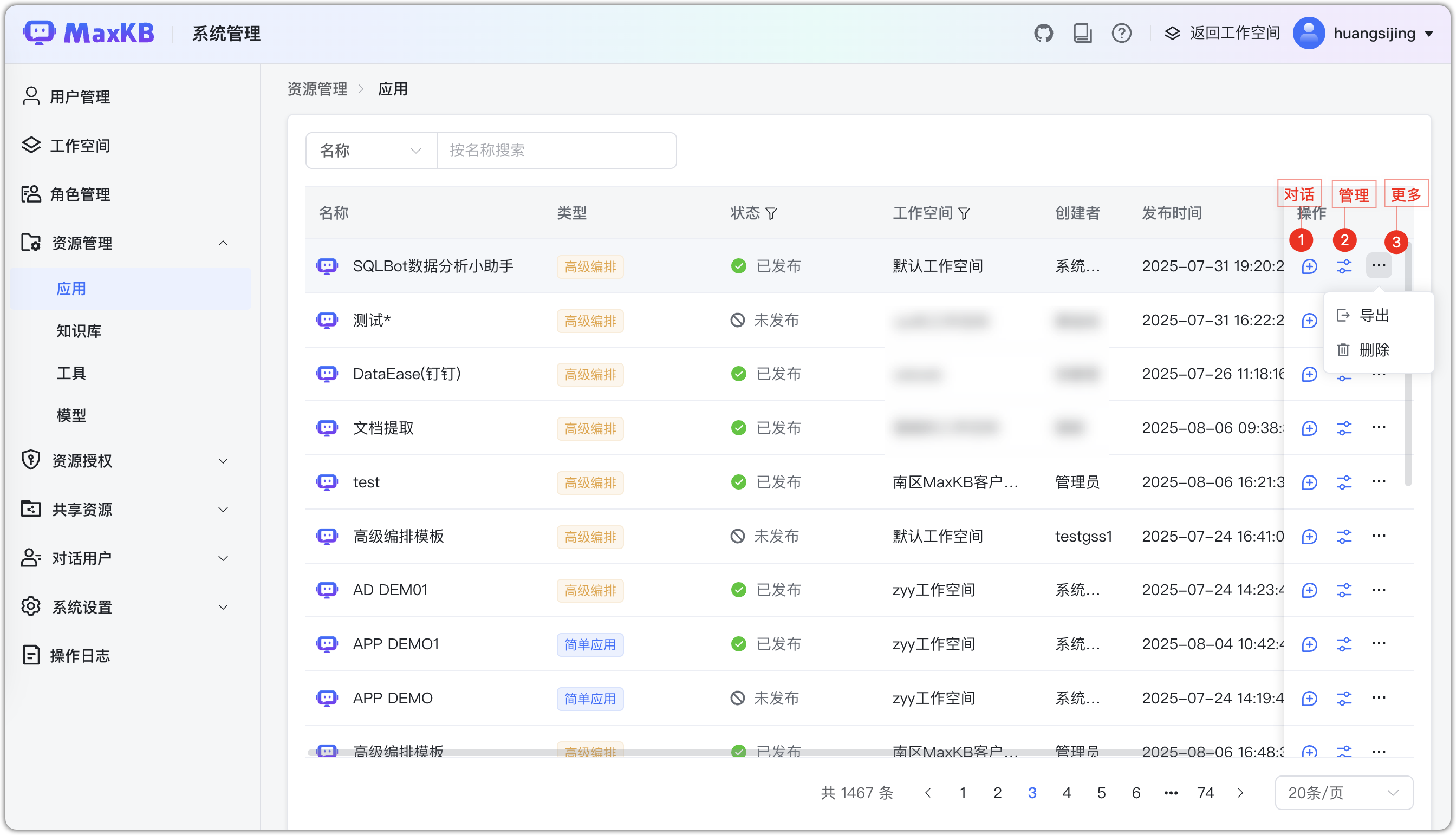
Task: Click the 简单应用 tag in APP DEMO row
Action: [x=590, y=699]
